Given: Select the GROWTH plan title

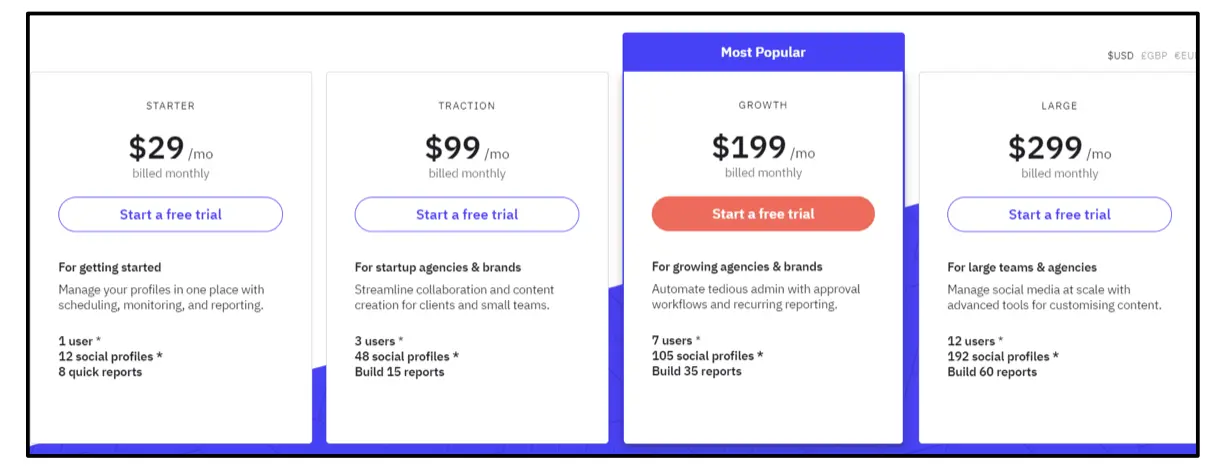Looking at the screenshot, I should pyautogui.click(x=763, y=104).
